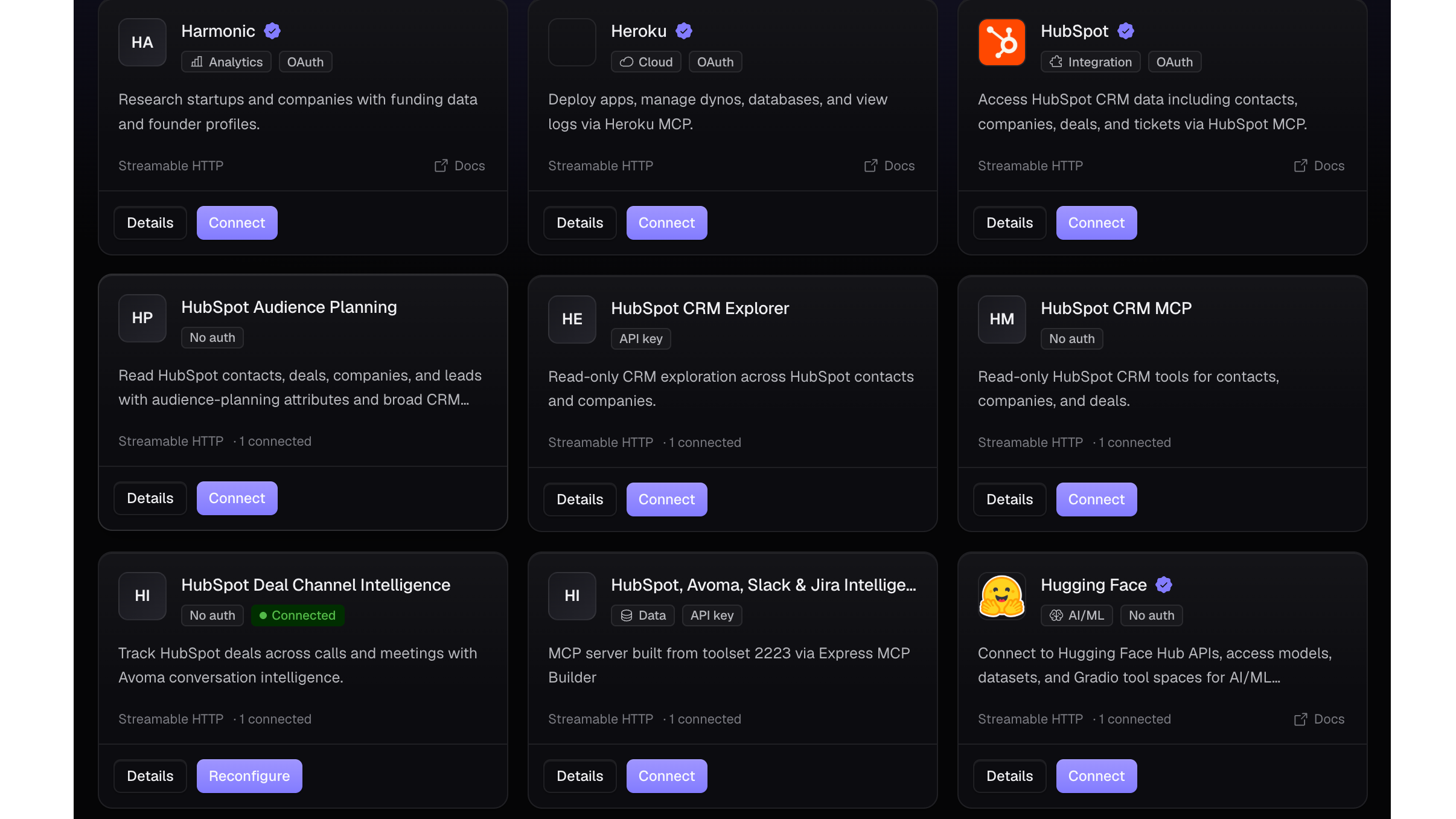Connect the Heroku server
1456x819 pixels.
[x=667, y=223]
